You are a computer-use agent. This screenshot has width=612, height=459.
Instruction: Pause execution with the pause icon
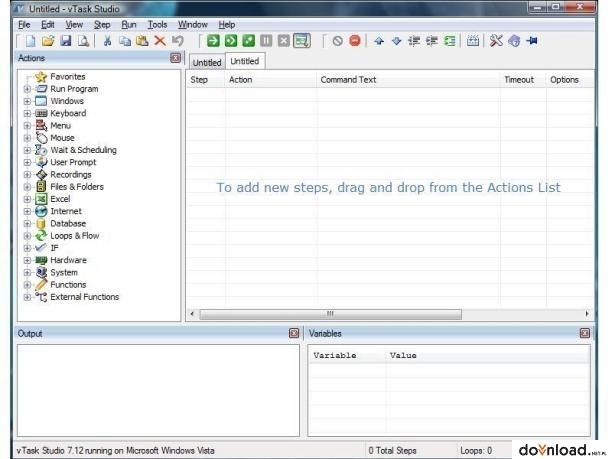(x=266, y=41)
